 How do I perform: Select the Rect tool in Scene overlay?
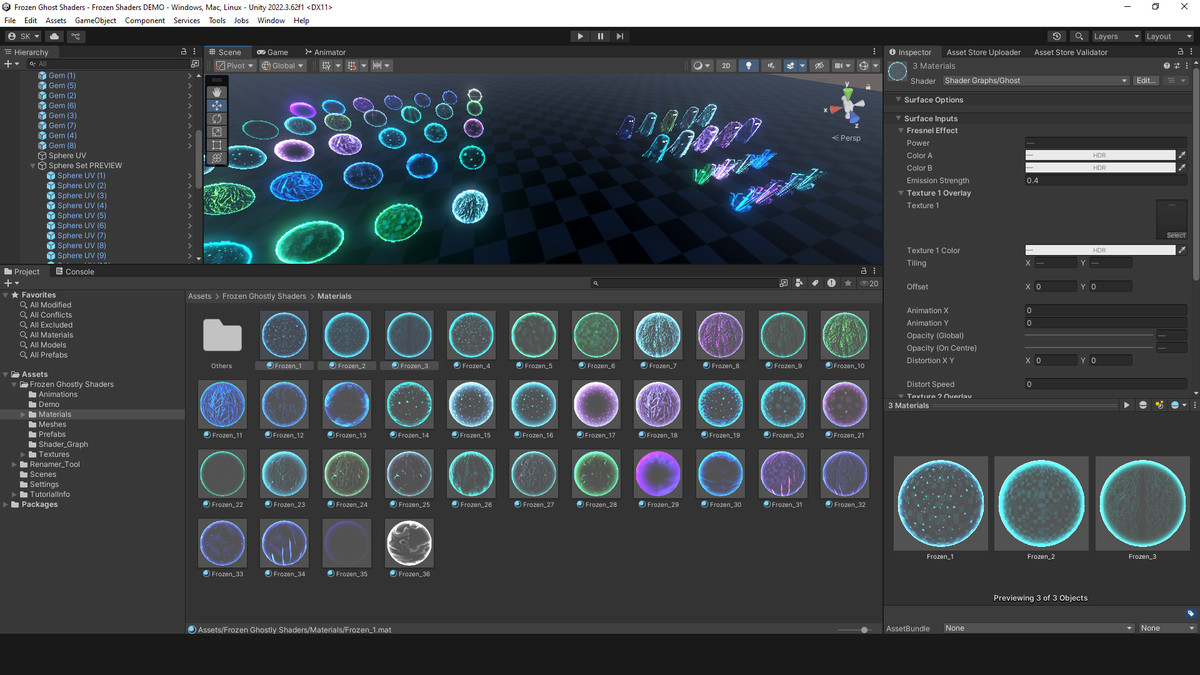tap(217, 145)
